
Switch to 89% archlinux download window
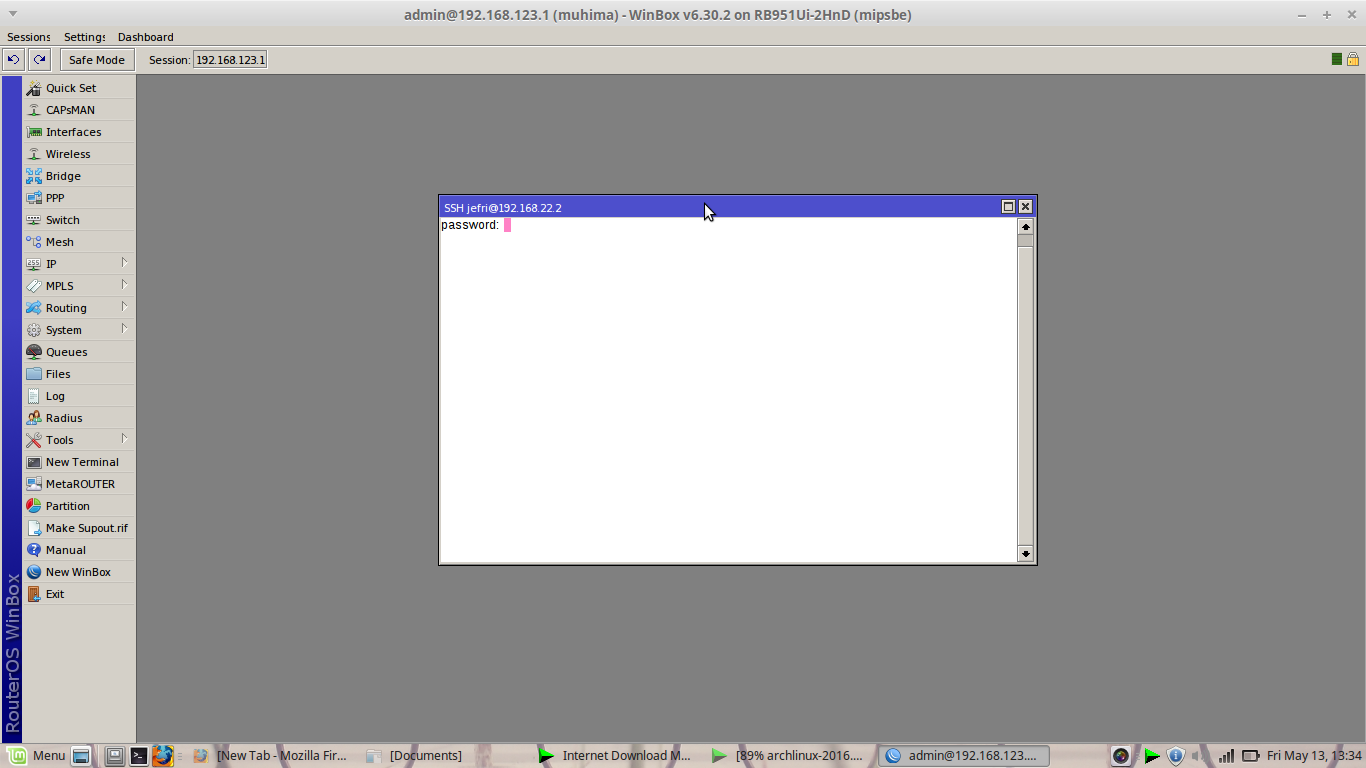click(789, 756)
